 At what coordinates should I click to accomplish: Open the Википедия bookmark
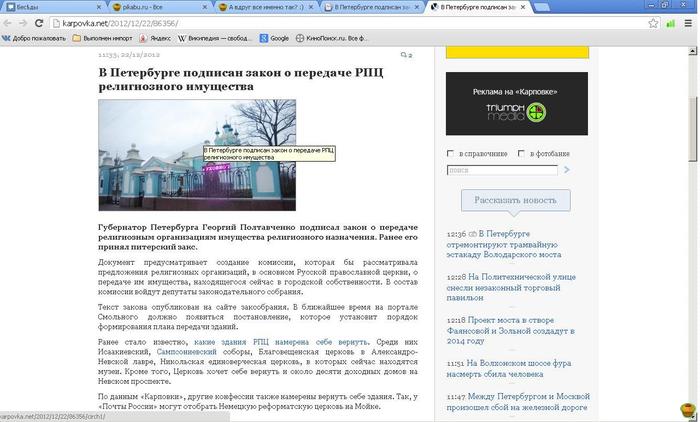tap(215, 38)
